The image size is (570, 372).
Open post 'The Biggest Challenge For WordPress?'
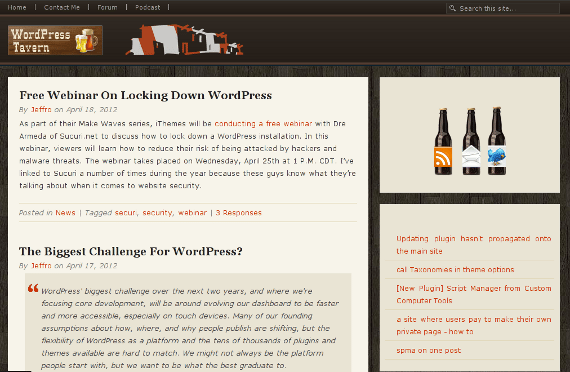pos(131,251)
